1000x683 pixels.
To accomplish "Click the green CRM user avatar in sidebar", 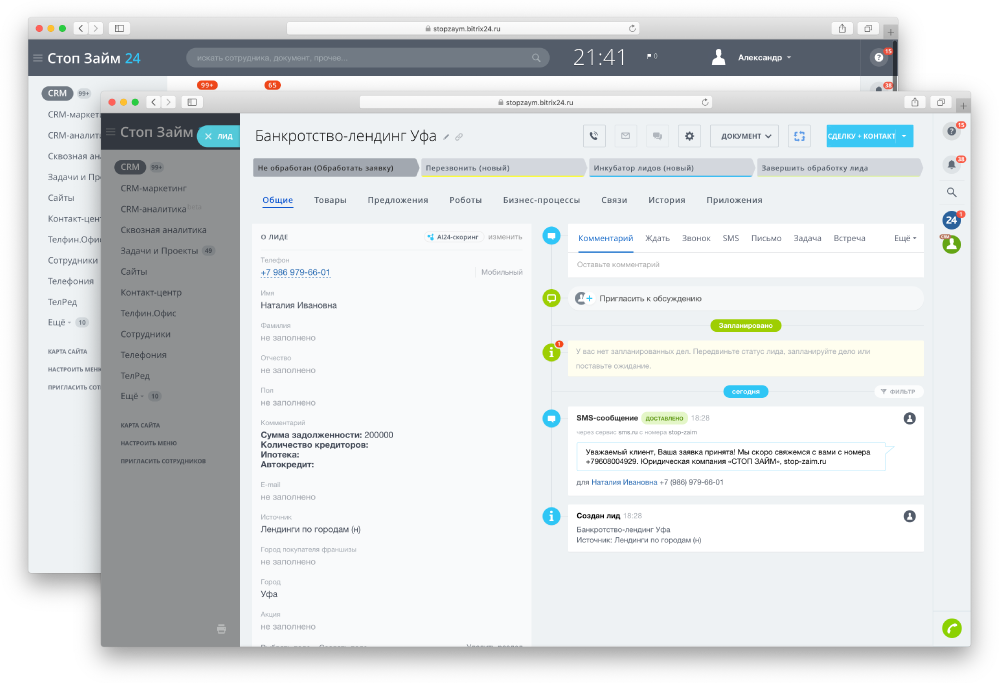I will (x=952, y=244).
